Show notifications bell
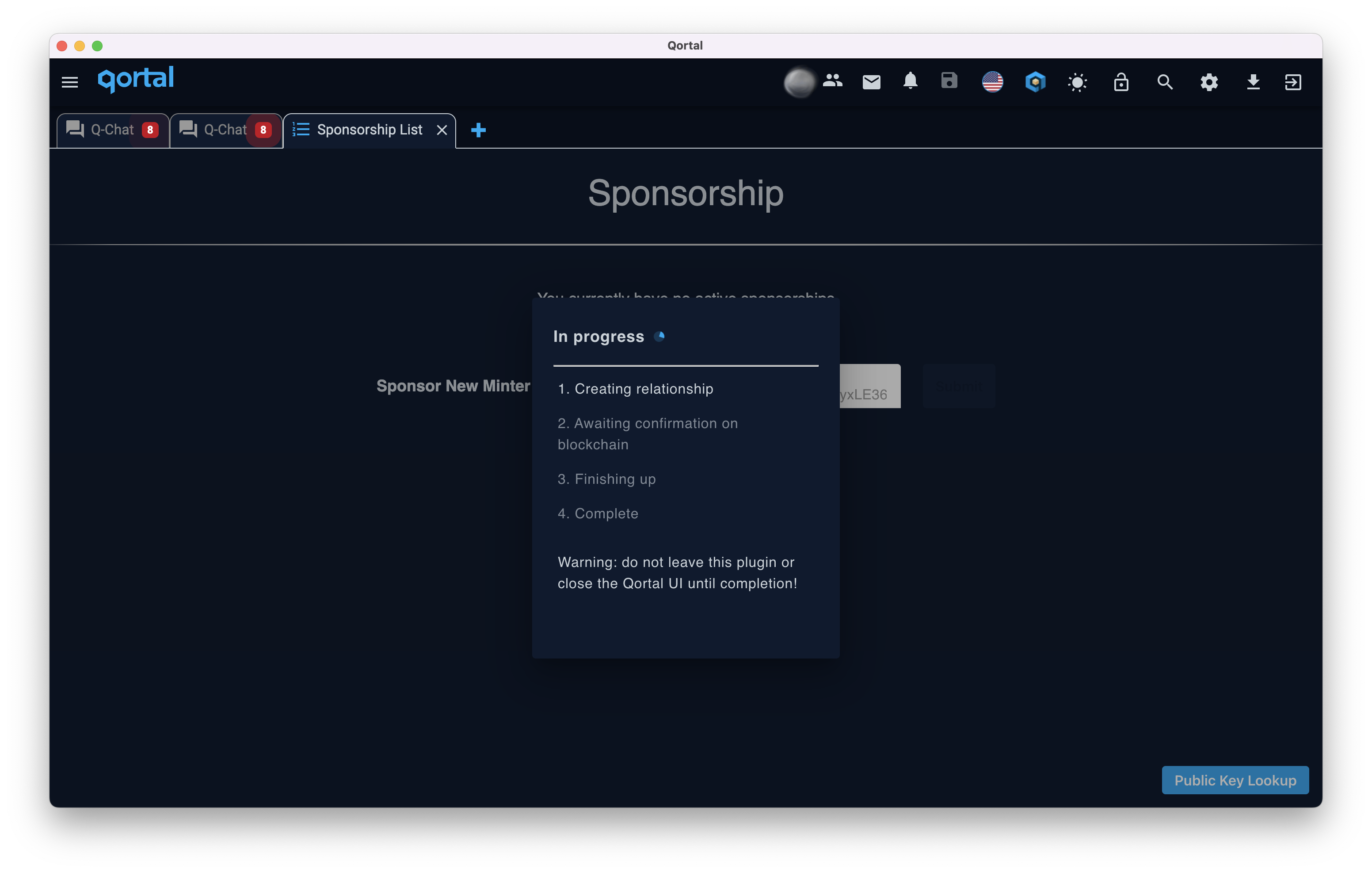Image resolution: width=1372 pixels, height=873 pixels. (x=910, y=81)
